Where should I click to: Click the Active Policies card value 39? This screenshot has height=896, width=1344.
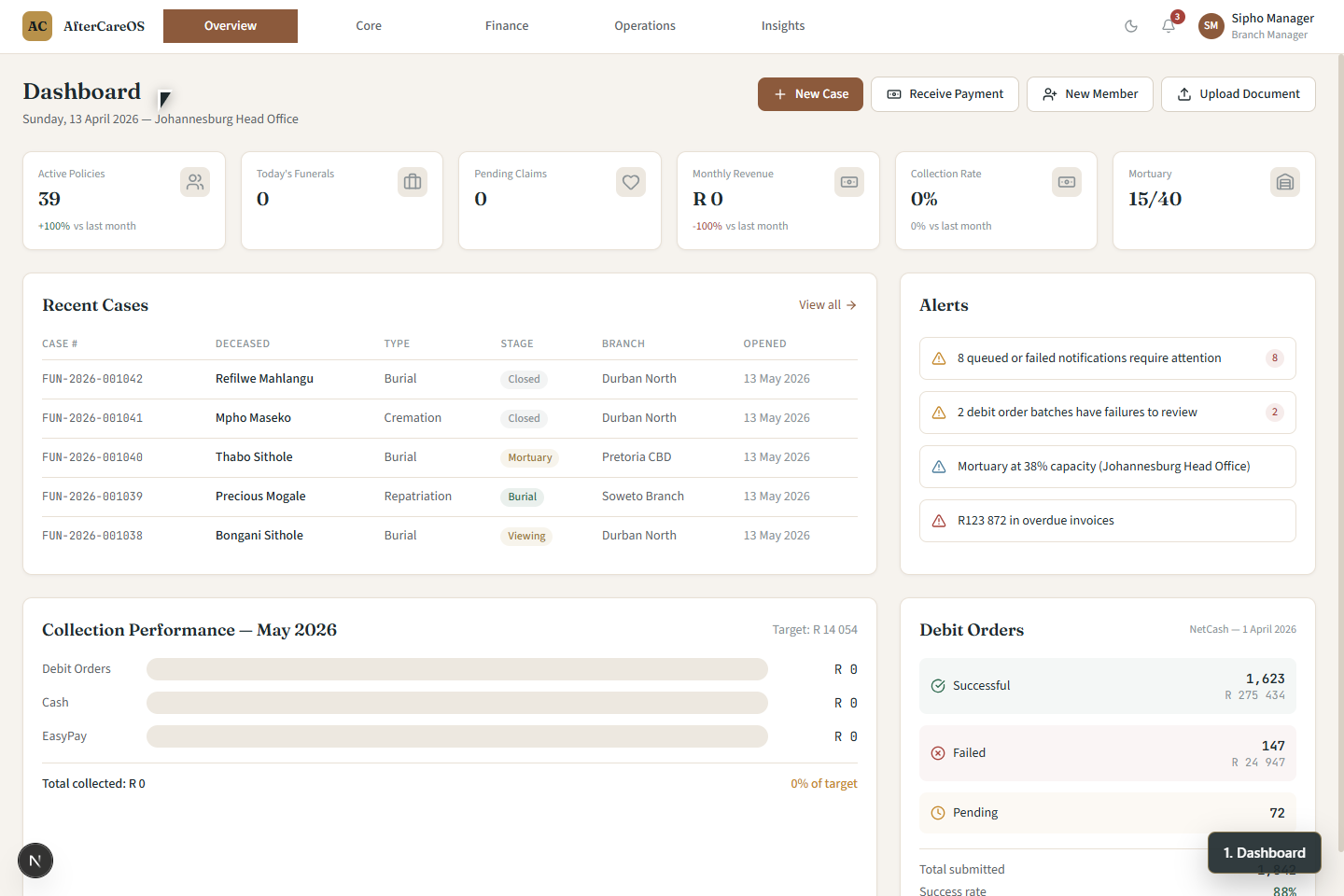49,199
